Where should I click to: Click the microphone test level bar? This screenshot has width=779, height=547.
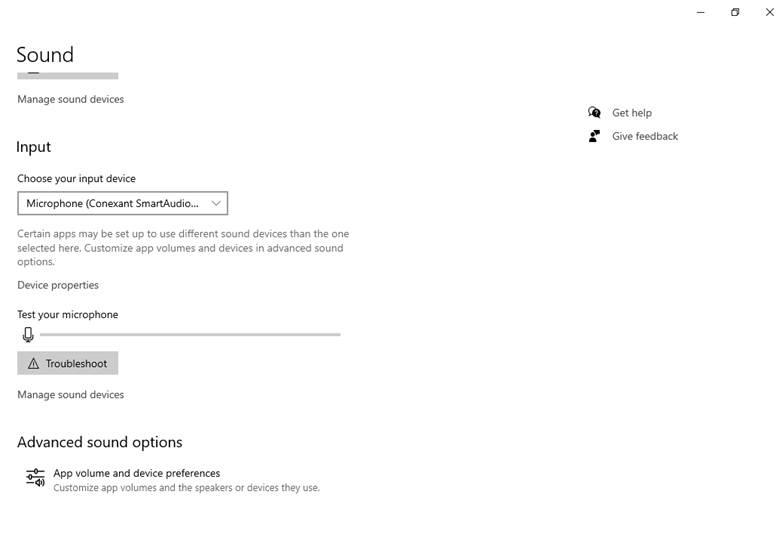pyautogui.click(x=190, y=335)
